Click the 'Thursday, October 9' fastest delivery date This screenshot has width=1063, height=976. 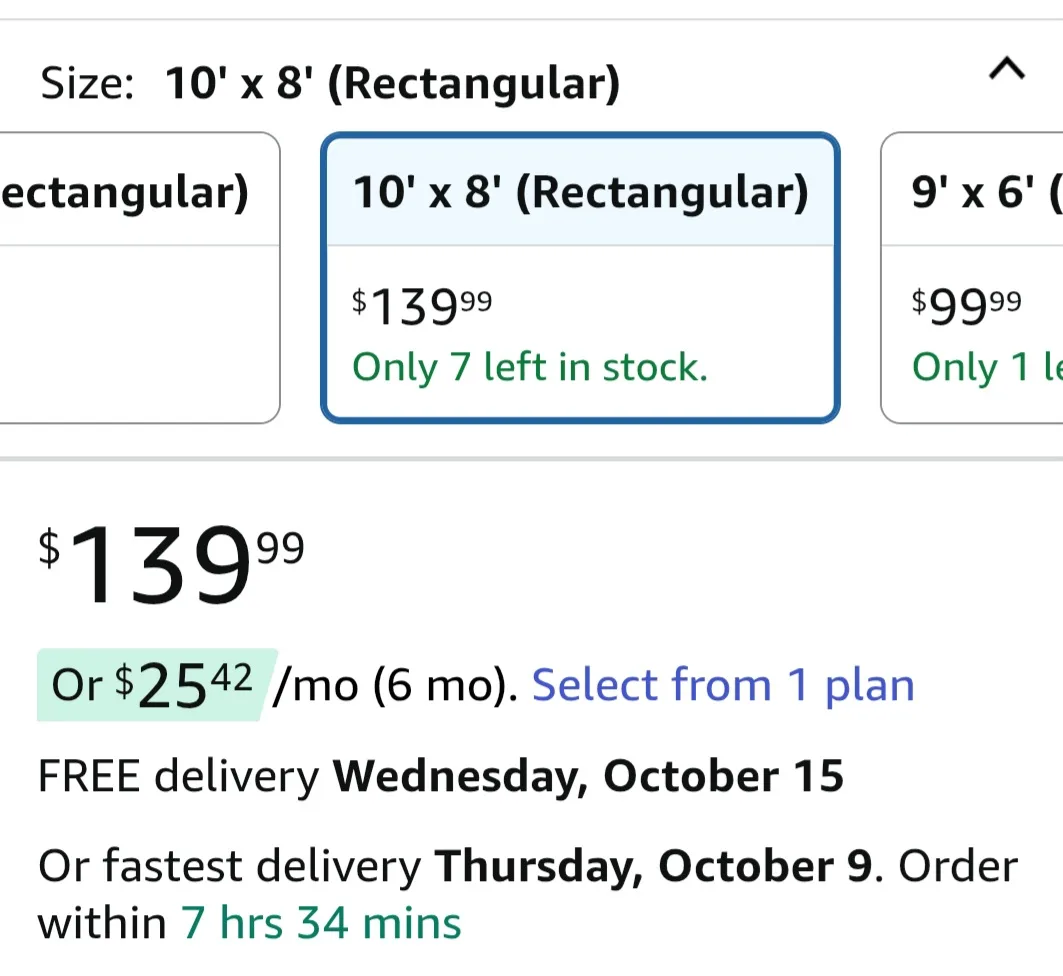pos(654,867)
